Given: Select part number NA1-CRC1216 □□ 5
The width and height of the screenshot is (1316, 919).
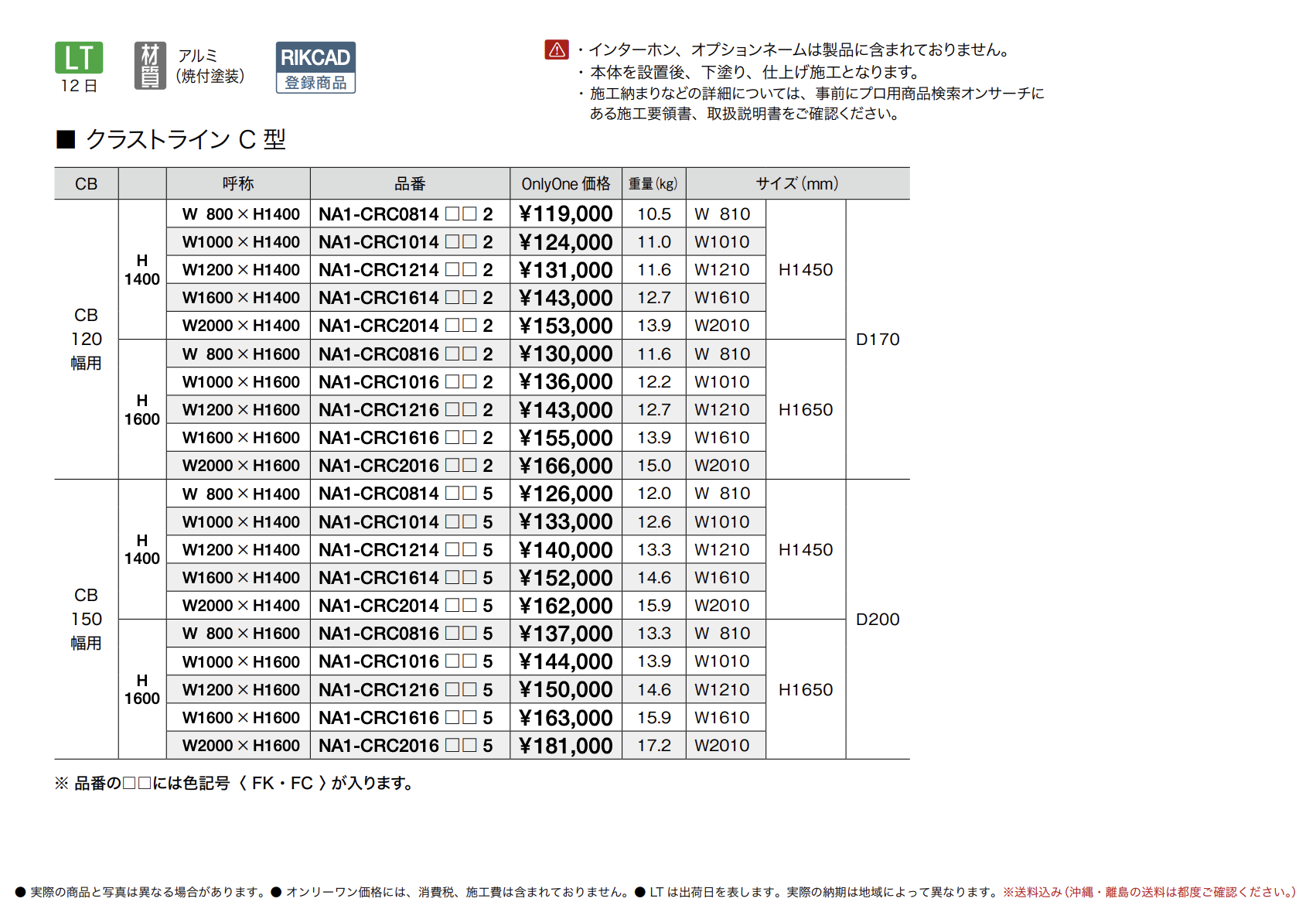Looking at the screenshot, I should coord(406,690).
